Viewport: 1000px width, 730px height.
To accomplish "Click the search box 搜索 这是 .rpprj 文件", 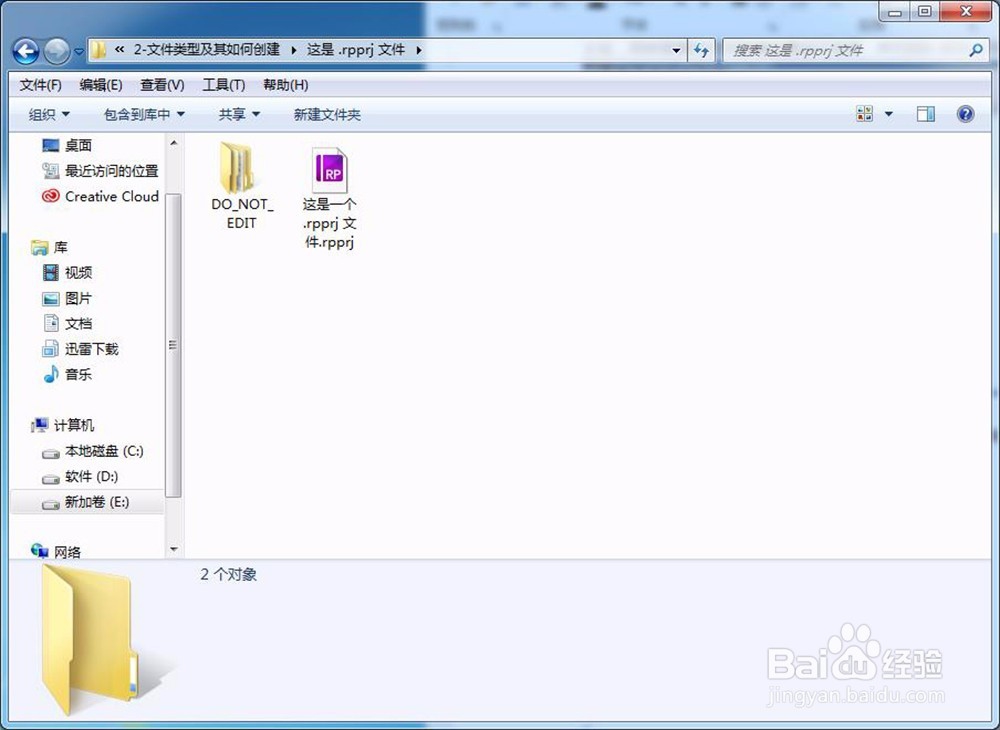I will tap(854, 50).
